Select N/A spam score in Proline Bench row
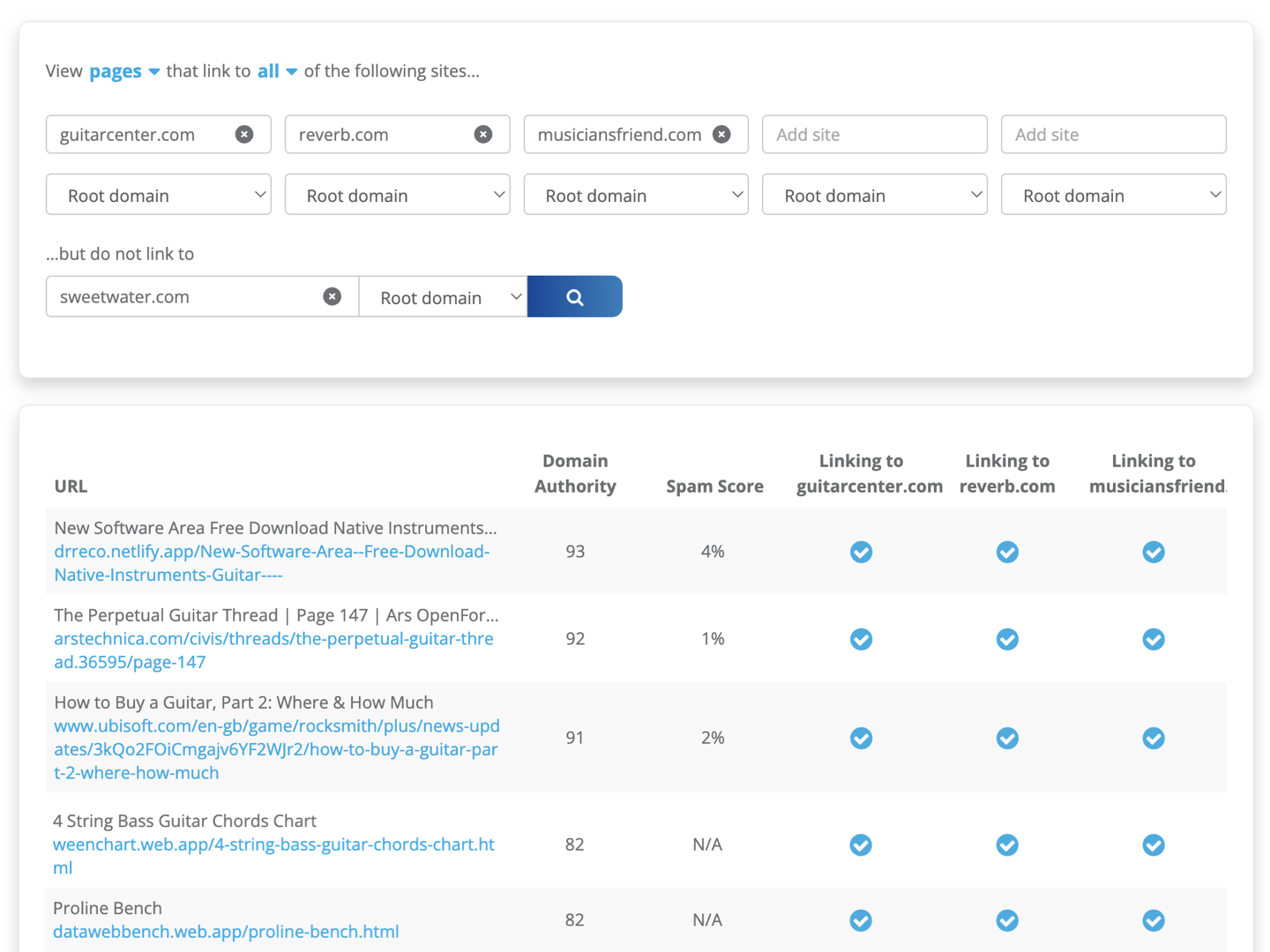The image size is (1270, 952). (x=707, y=920)
